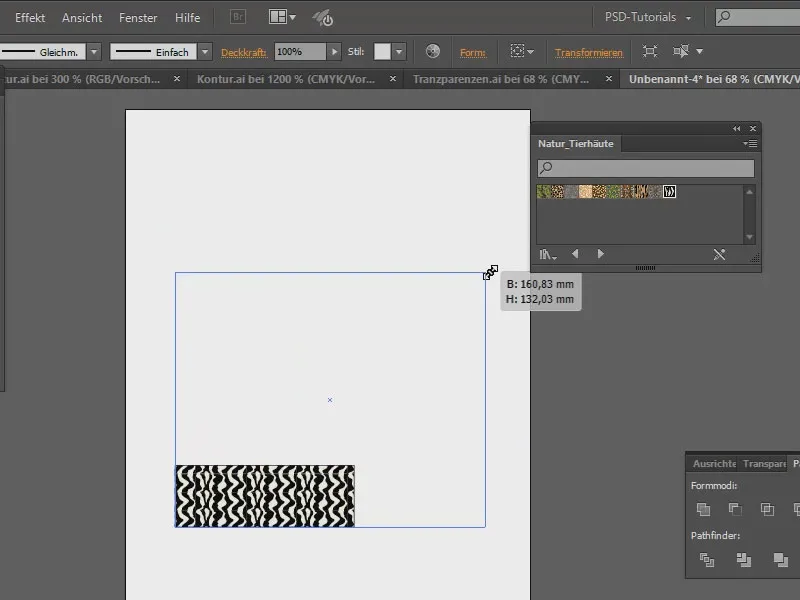800x600 pixels.
Task: Open the arrange documents layout icon
Action: pos(278,17)
